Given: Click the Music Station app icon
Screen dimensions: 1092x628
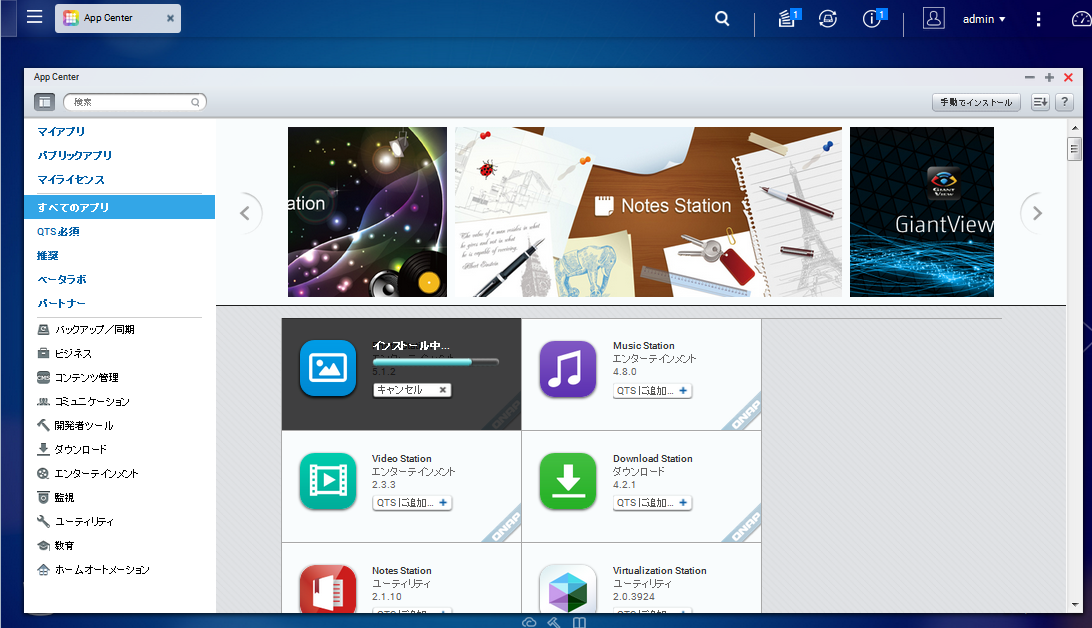Looking at the screenshot, I should pyautogui.click(x=568, y=369).
